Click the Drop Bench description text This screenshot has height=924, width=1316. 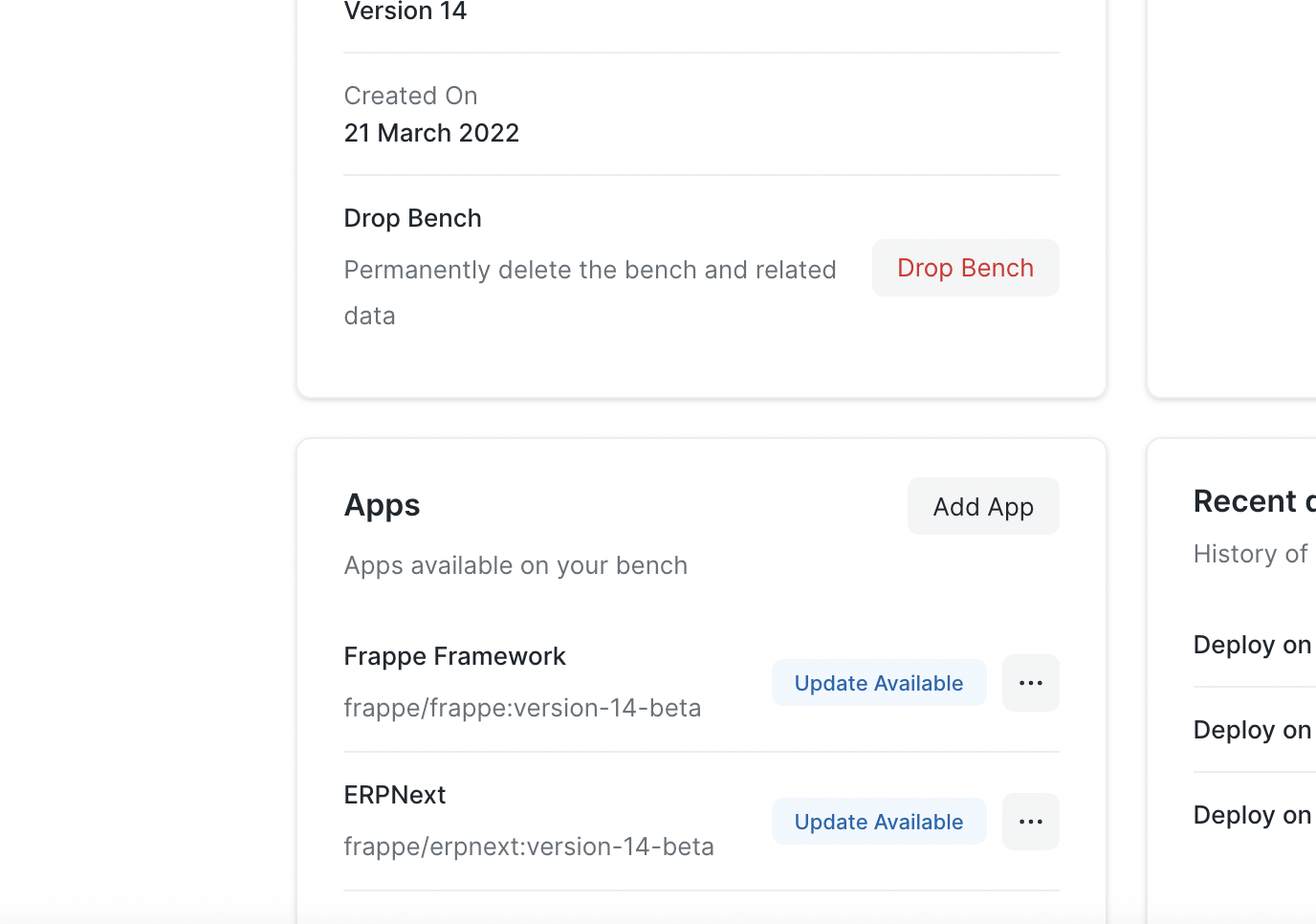point(590,292)
